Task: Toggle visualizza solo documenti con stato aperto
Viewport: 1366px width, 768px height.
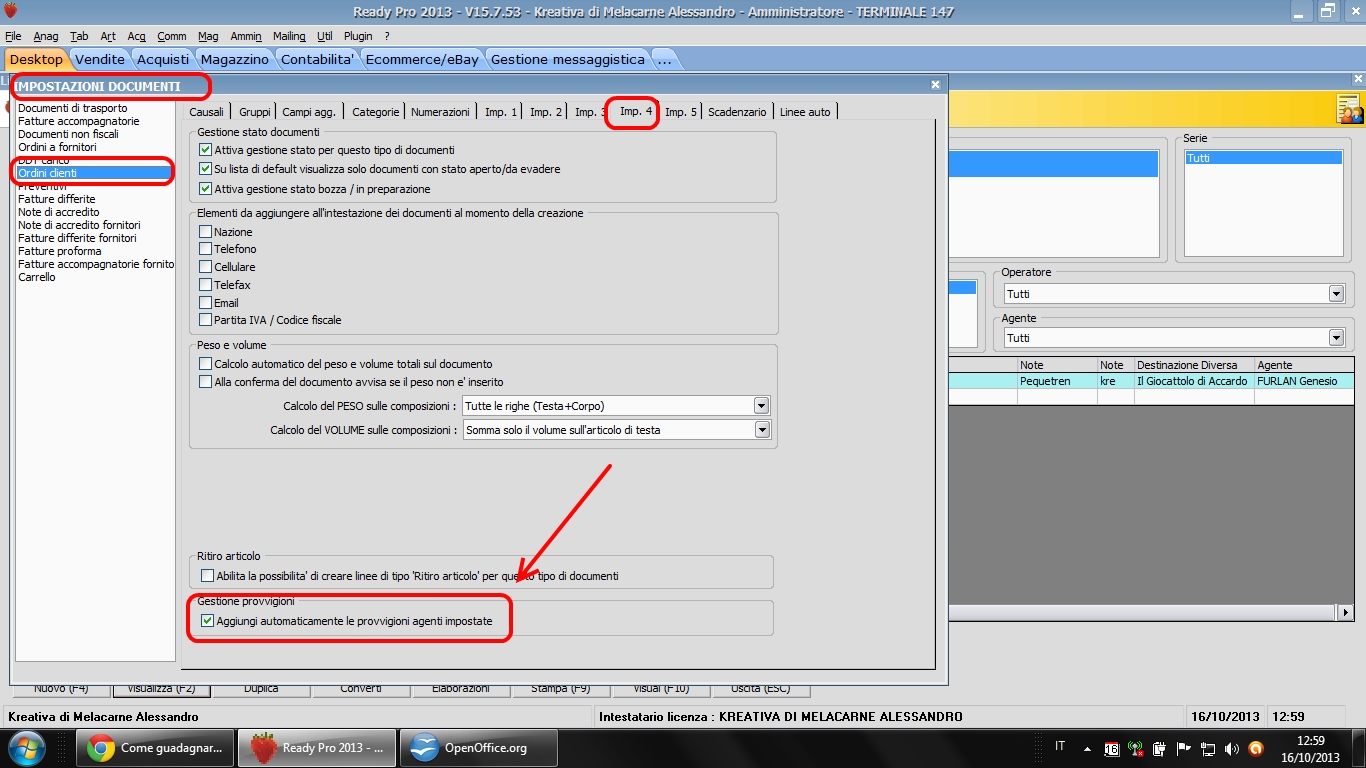Action: (x=205, y=169)
